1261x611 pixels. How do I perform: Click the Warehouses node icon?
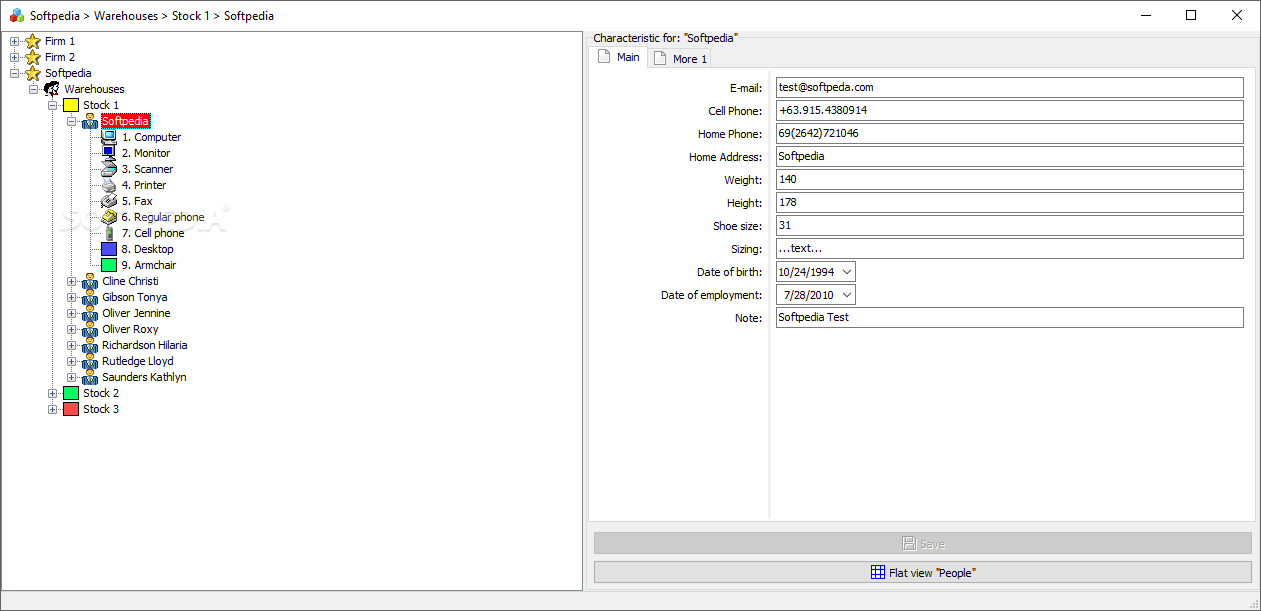click(x=52, y=89)
